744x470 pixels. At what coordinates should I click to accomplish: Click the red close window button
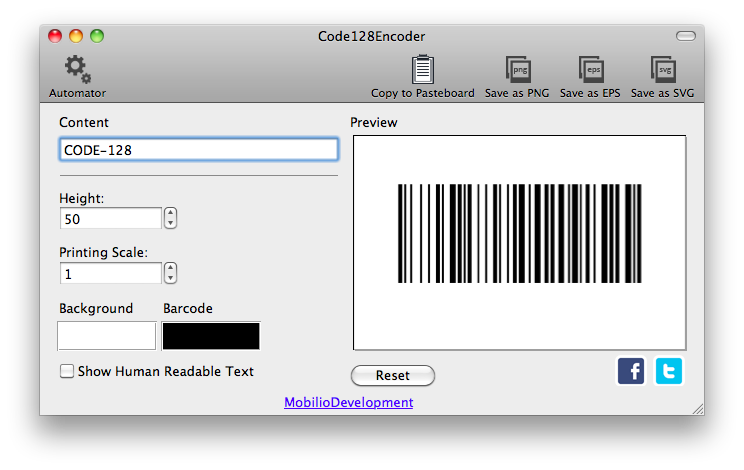(55, 36)
